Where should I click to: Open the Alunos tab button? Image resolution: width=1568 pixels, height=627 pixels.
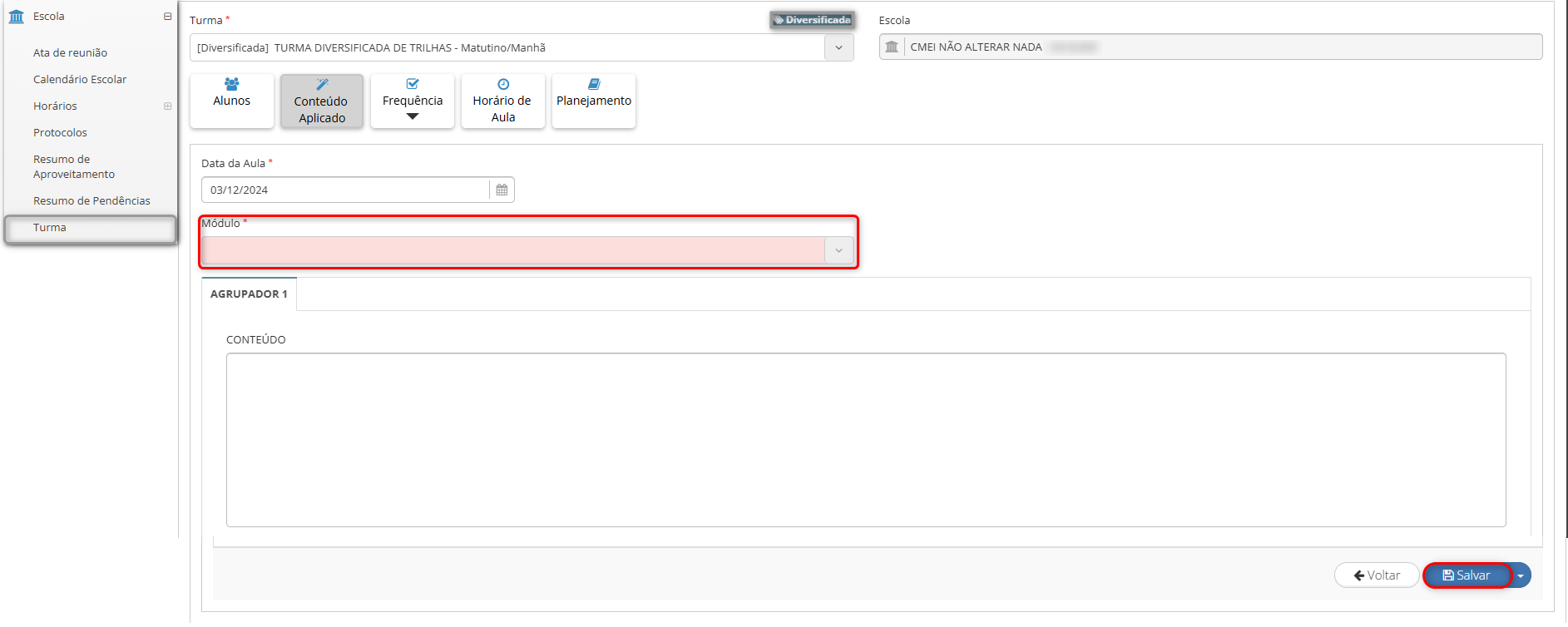tap(231, 101)
